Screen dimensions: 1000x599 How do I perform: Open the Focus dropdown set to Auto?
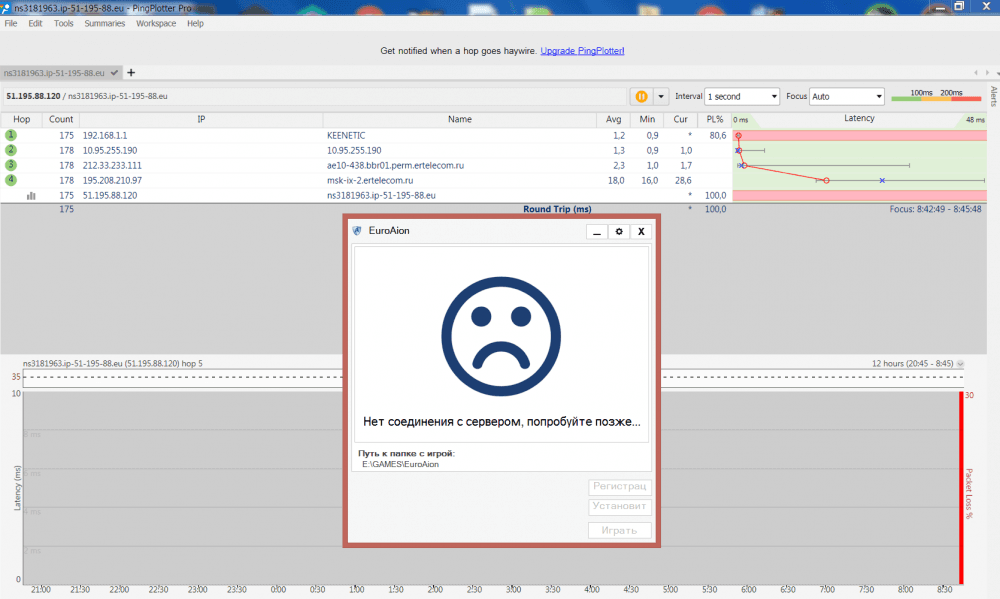coord(846,96)
